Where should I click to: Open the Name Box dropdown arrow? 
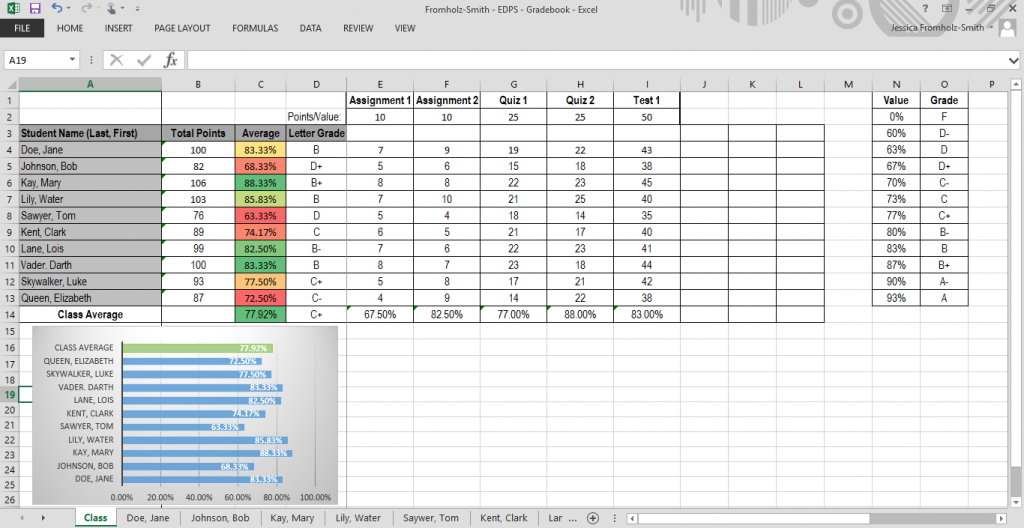(x=72, y=60)
